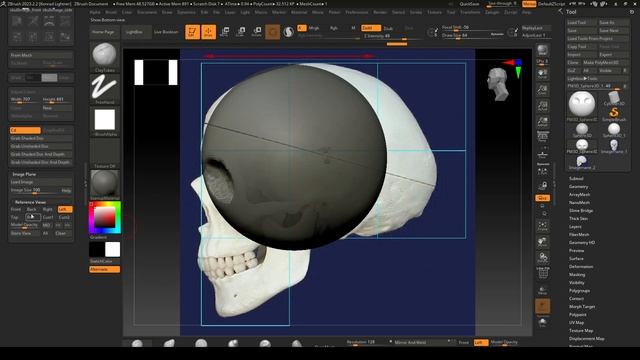Viewport: 640px width, 360px height.
Task: Open the BrushAlpha selector
Action: tap(104, 122)
